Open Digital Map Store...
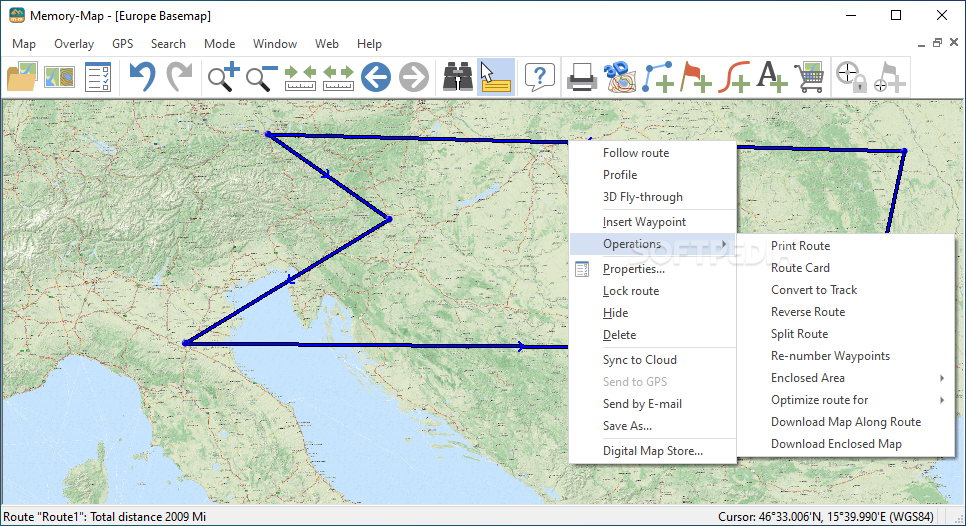Image resolution: width=966 pixels, height=526 pixels. pyautogui.click(x=652, y=451)
